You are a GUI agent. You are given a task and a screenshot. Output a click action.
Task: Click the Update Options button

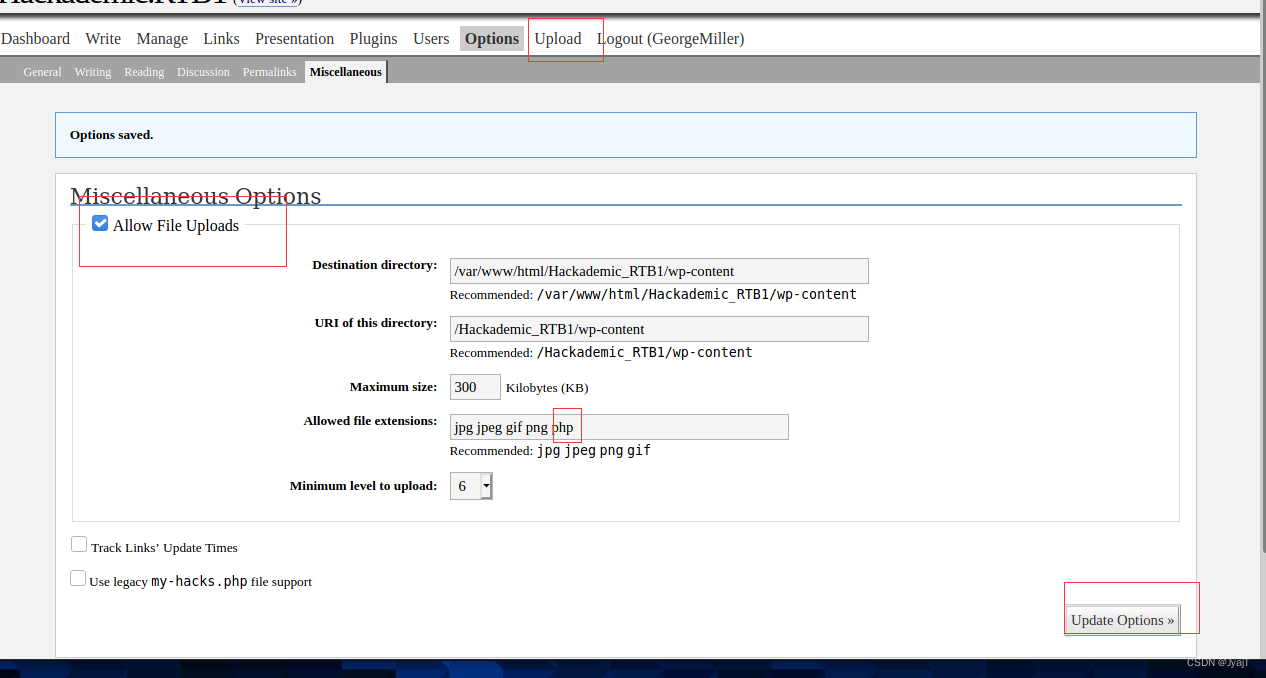[1121, 620]
